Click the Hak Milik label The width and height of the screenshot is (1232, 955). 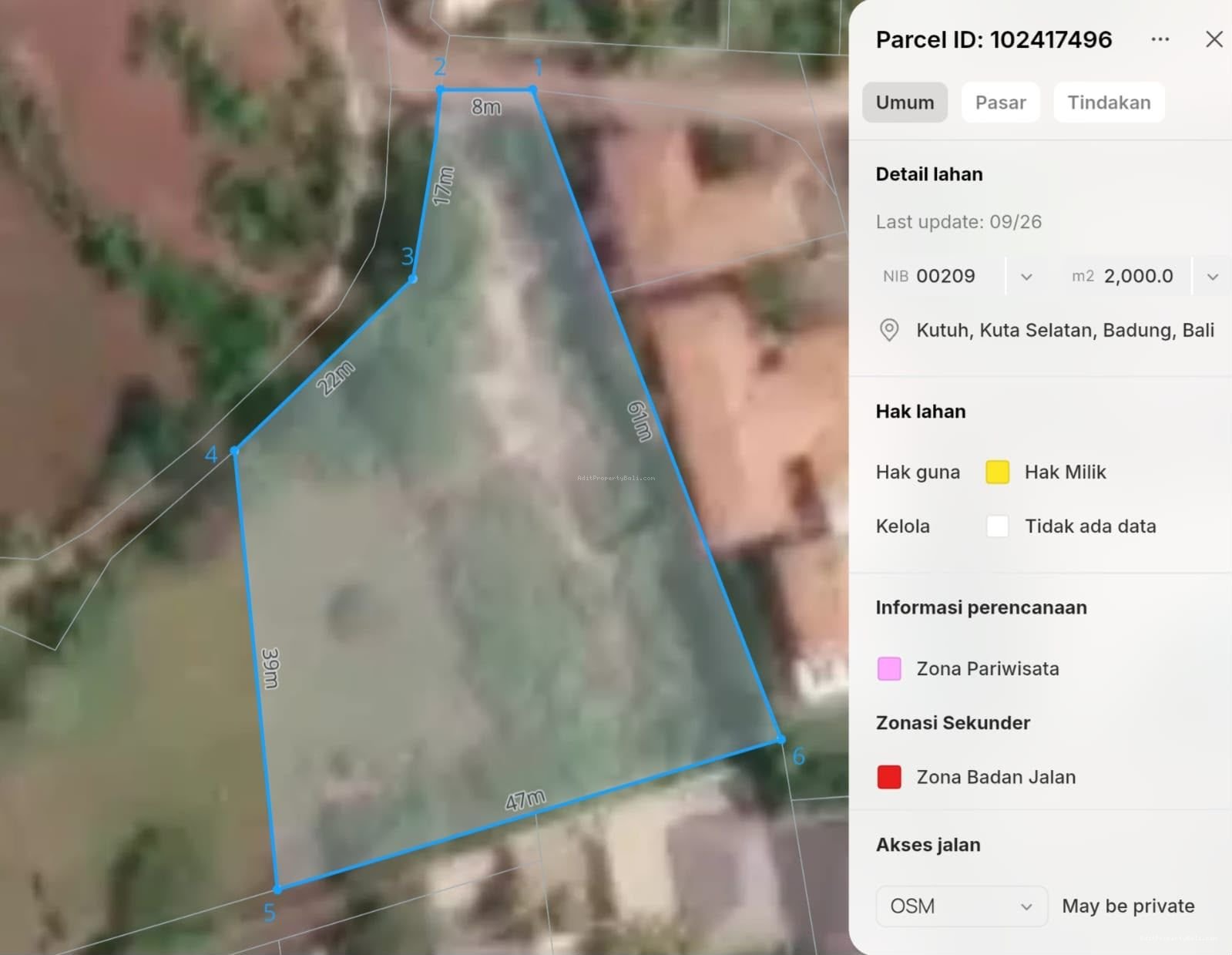(1065, 472)
